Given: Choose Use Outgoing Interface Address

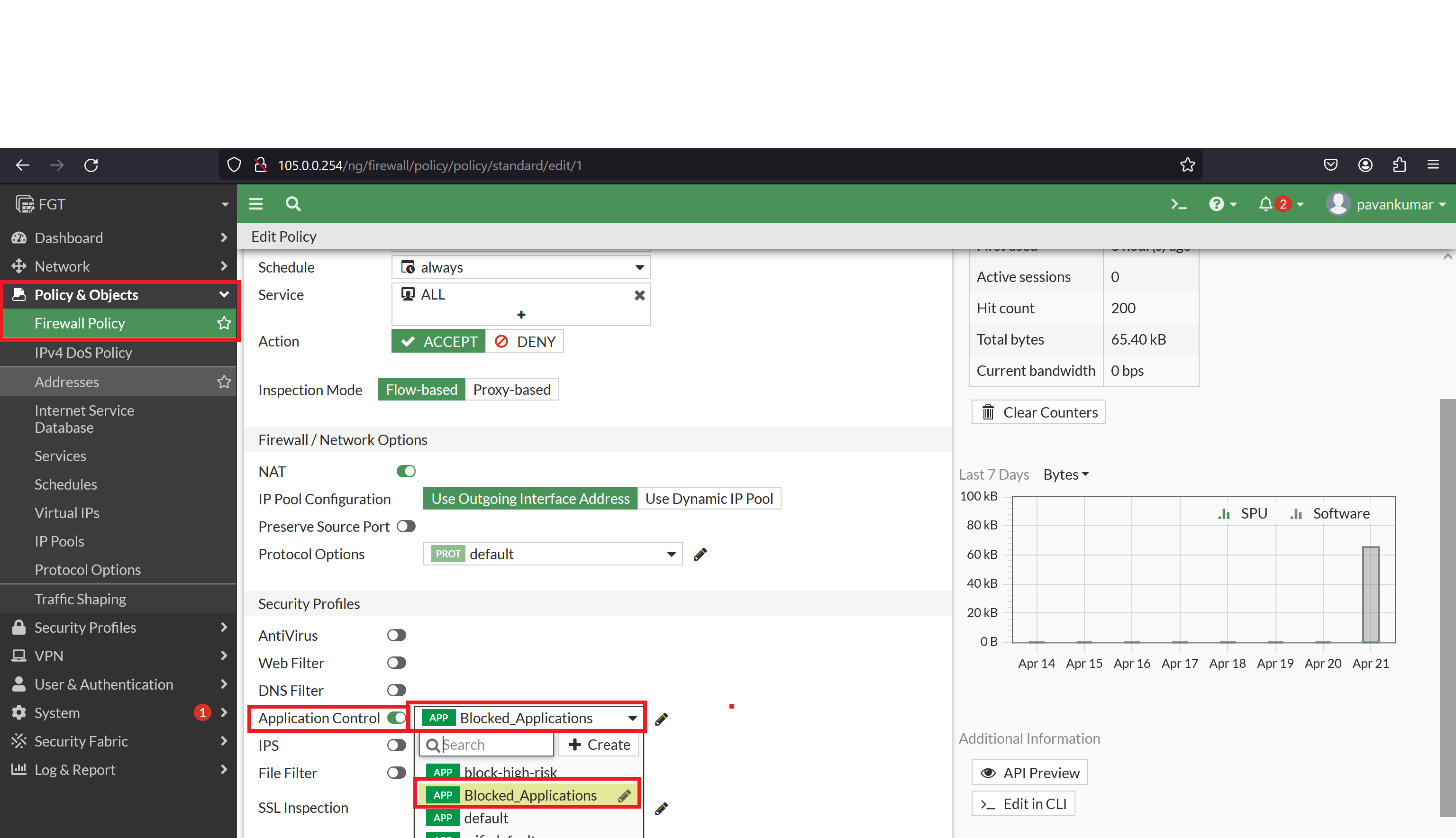Looking at the screenshot, I should pyautogui.click(x=530, y=499).
